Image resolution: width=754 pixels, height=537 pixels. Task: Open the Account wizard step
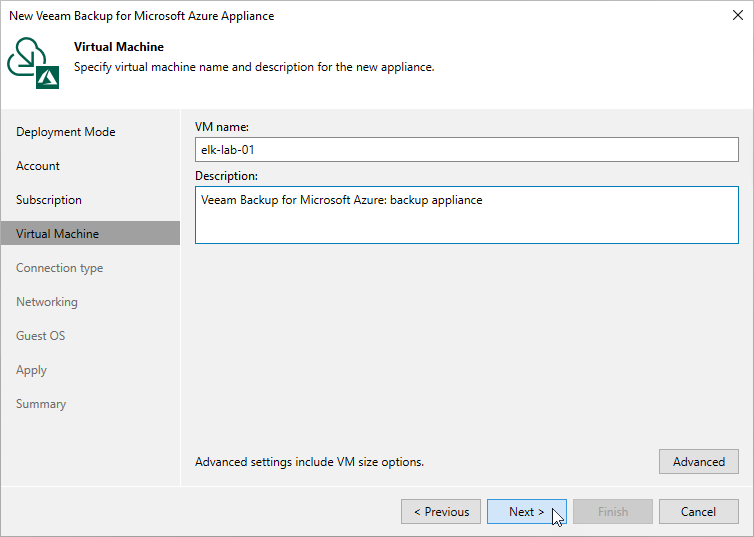click(38, 166)
